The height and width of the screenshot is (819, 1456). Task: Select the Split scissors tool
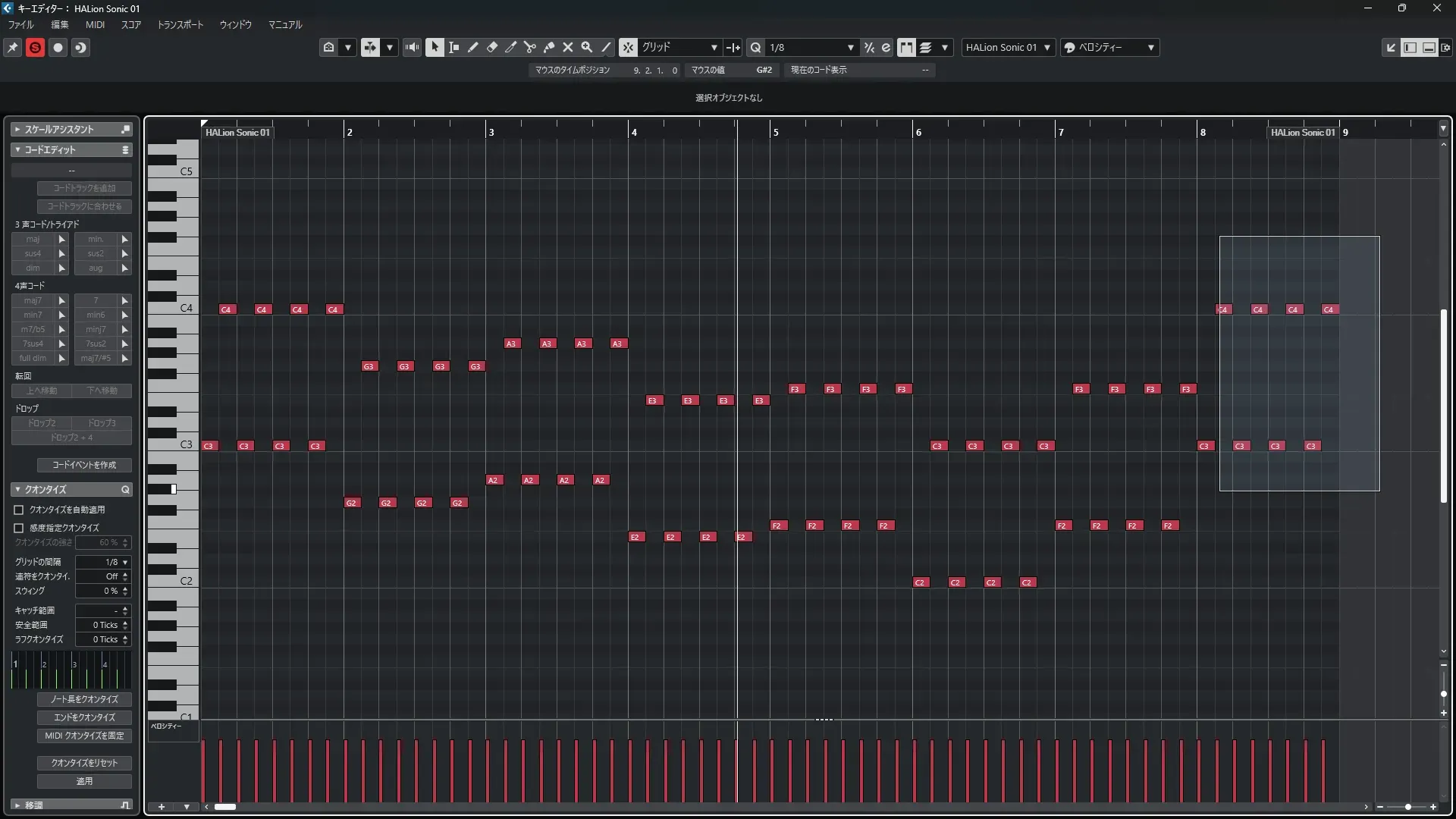[529, 47]
